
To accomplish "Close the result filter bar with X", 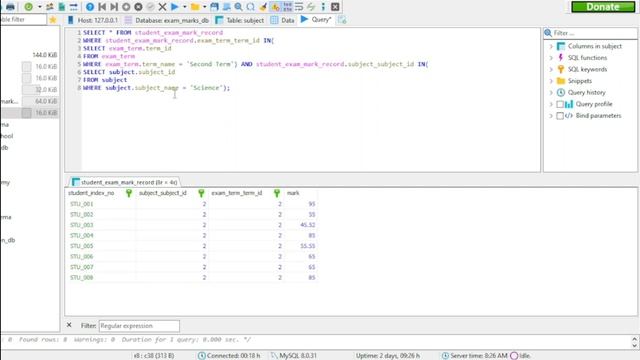I will coord(69,325).
